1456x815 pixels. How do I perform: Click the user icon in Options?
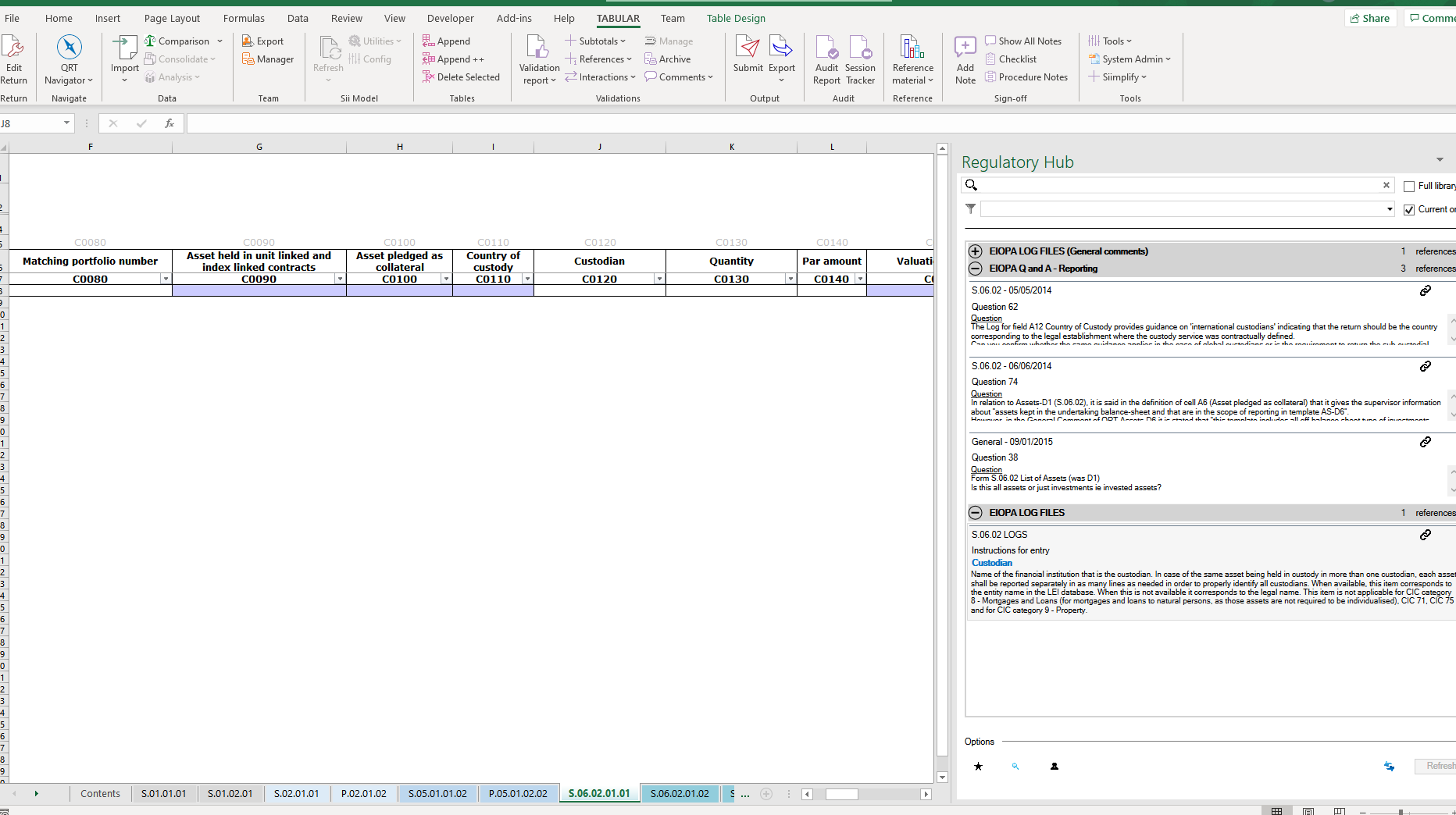(1055, 767)
